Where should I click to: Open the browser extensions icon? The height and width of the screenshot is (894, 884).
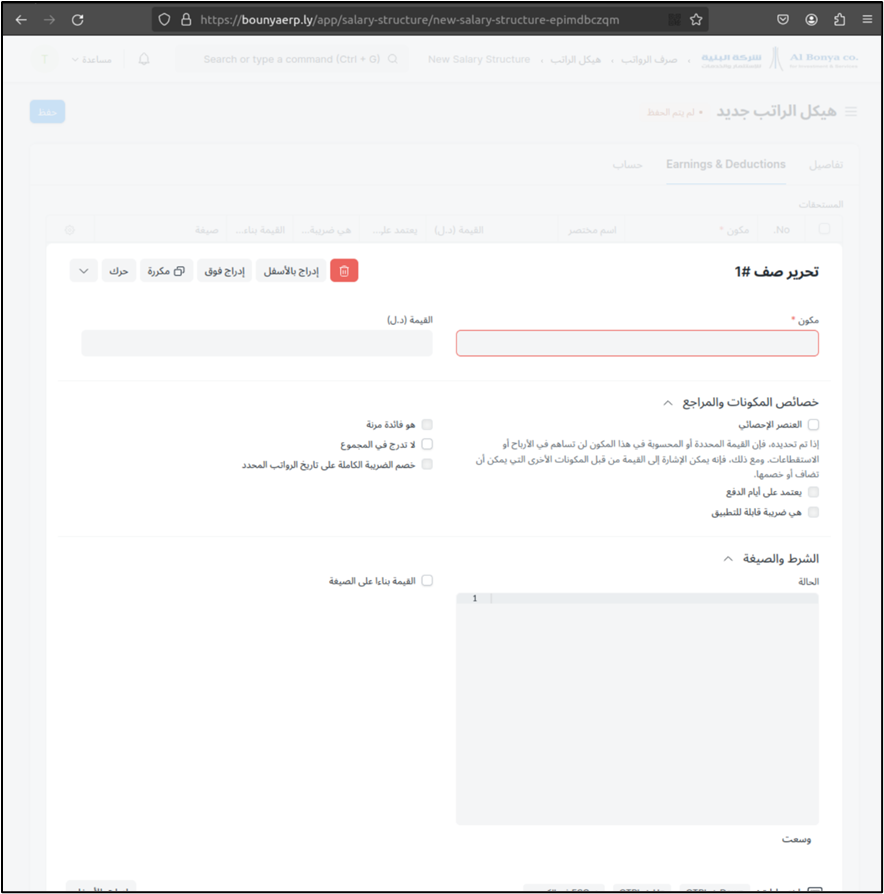839,19
